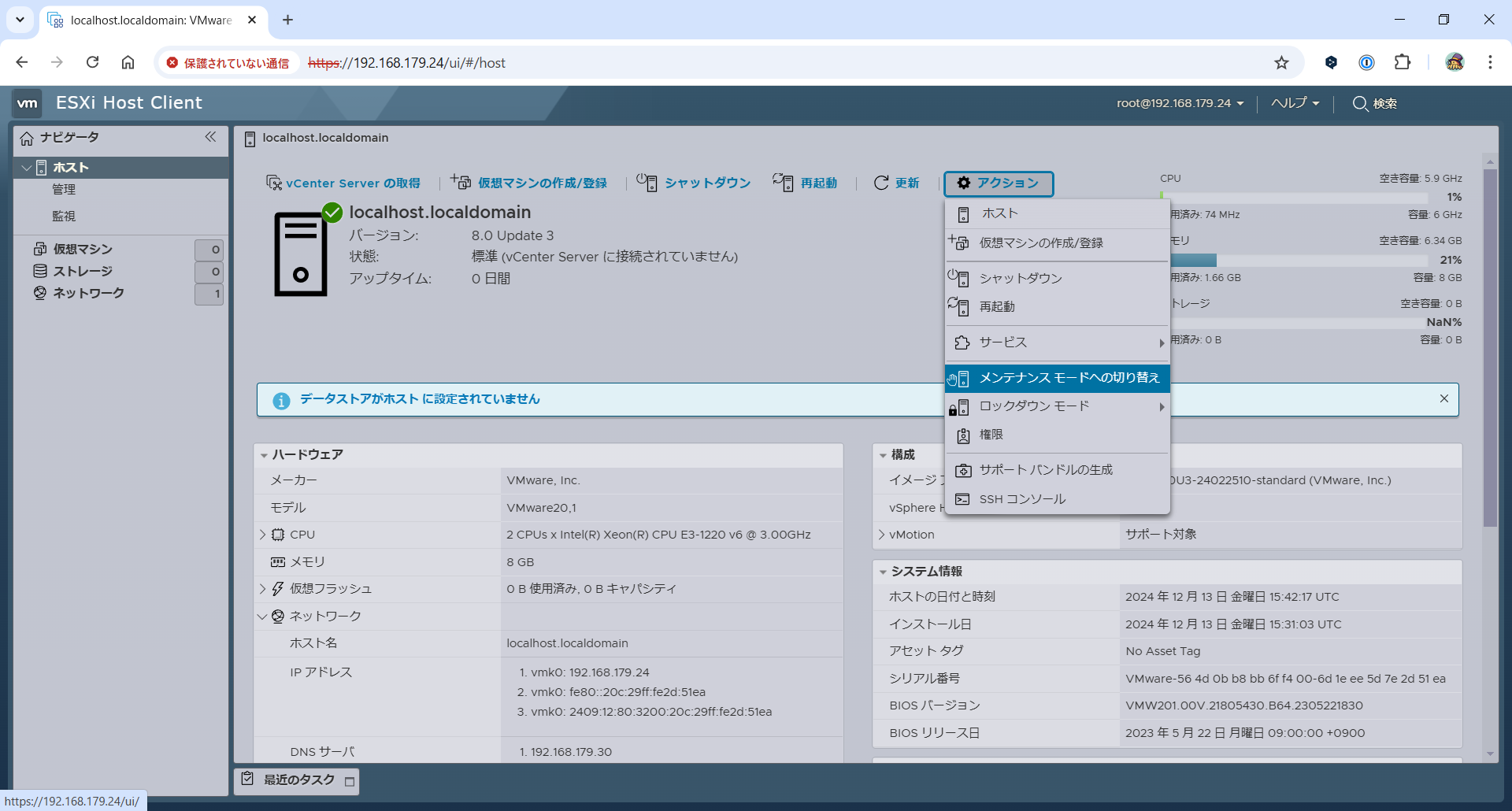Screen dimensions: 1512x811
Task: Click the vCenter Server 取得 icon
Action: coord(273,183)
